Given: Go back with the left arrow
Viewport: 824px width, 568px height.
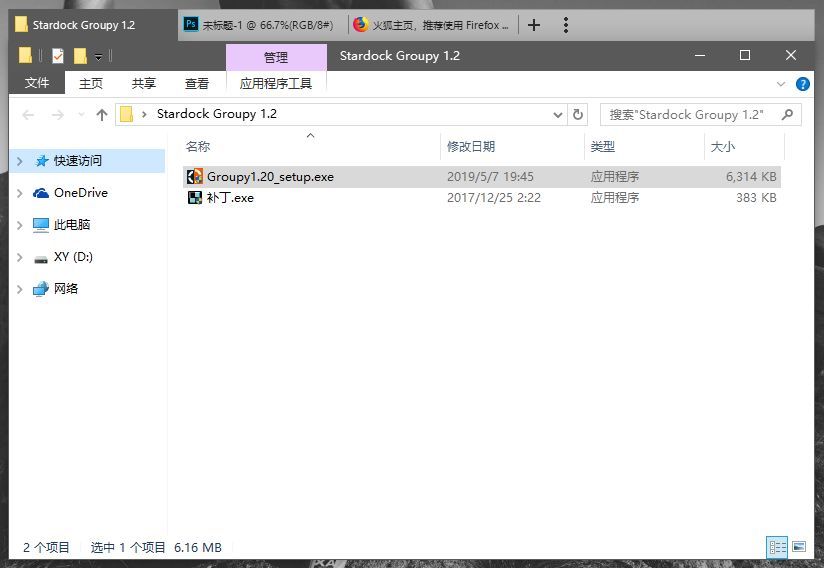Looking at the screenshot, I should coord(28,115).
